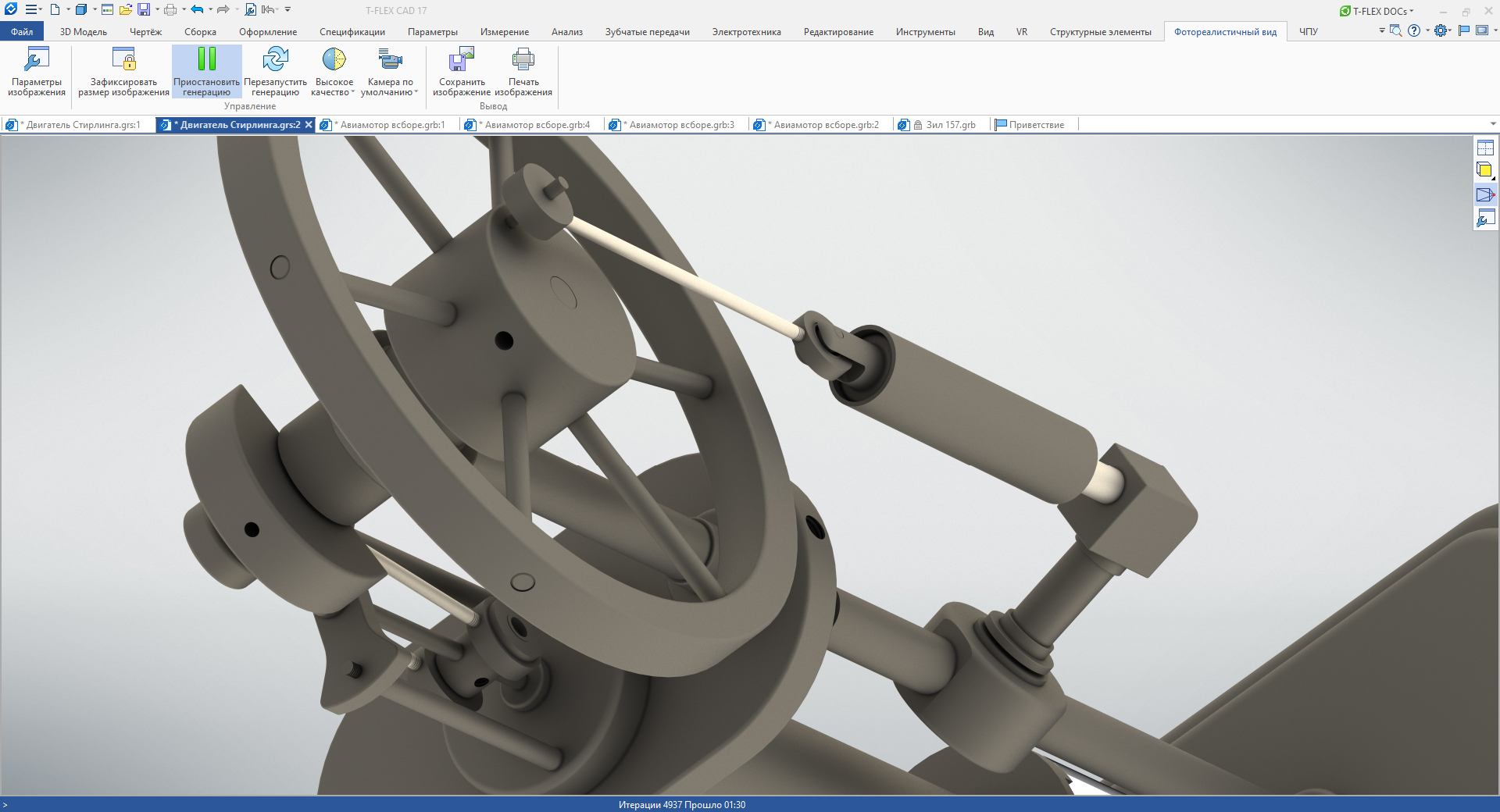Open the Оформление ribbon tab
The height and width of the screenshot is (812, 1500).
268,31
